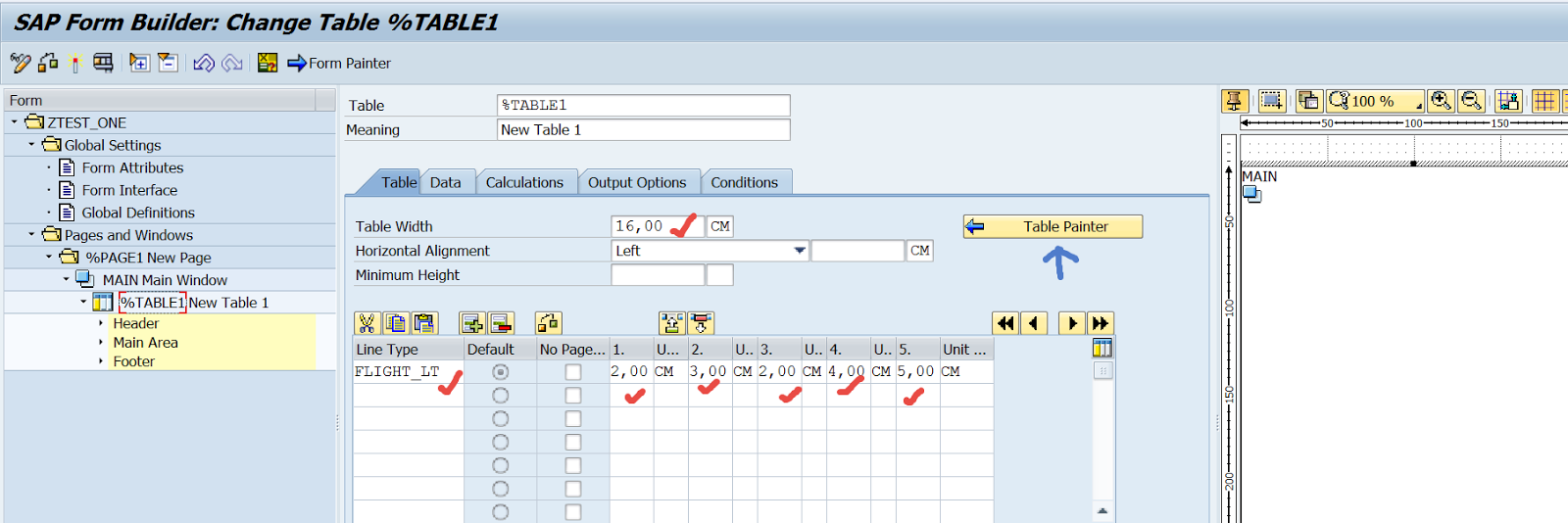
Task: Click the Paste icon above line types
Action: (424, 323)
